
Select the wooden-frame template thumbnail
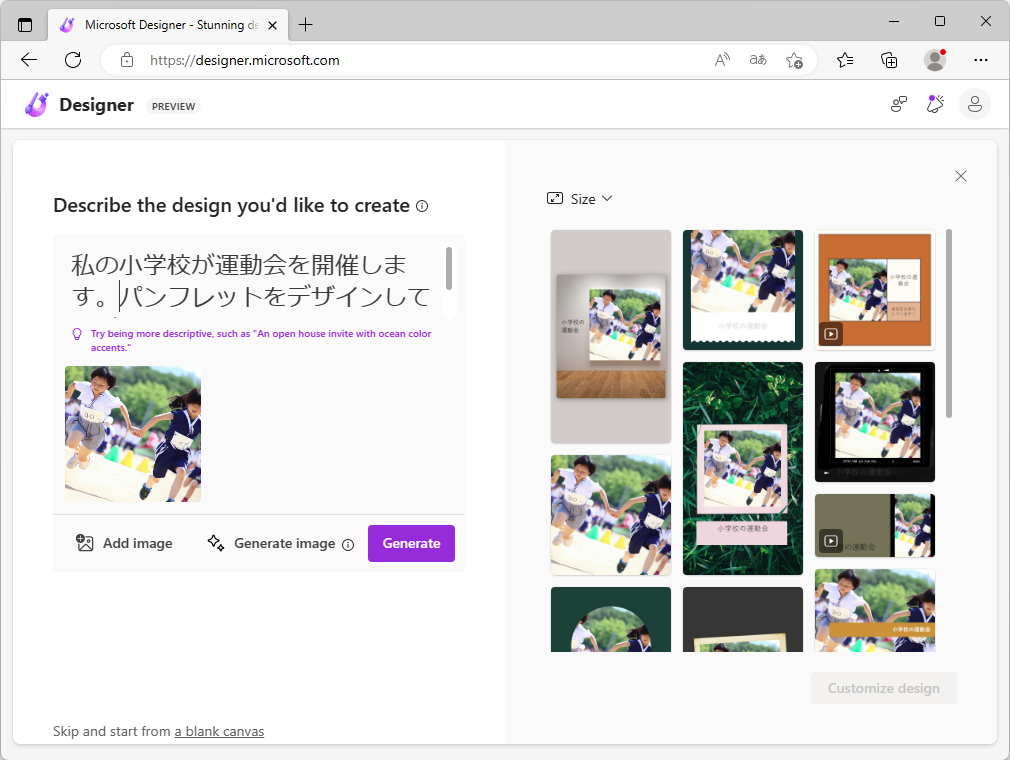[610, 336]
